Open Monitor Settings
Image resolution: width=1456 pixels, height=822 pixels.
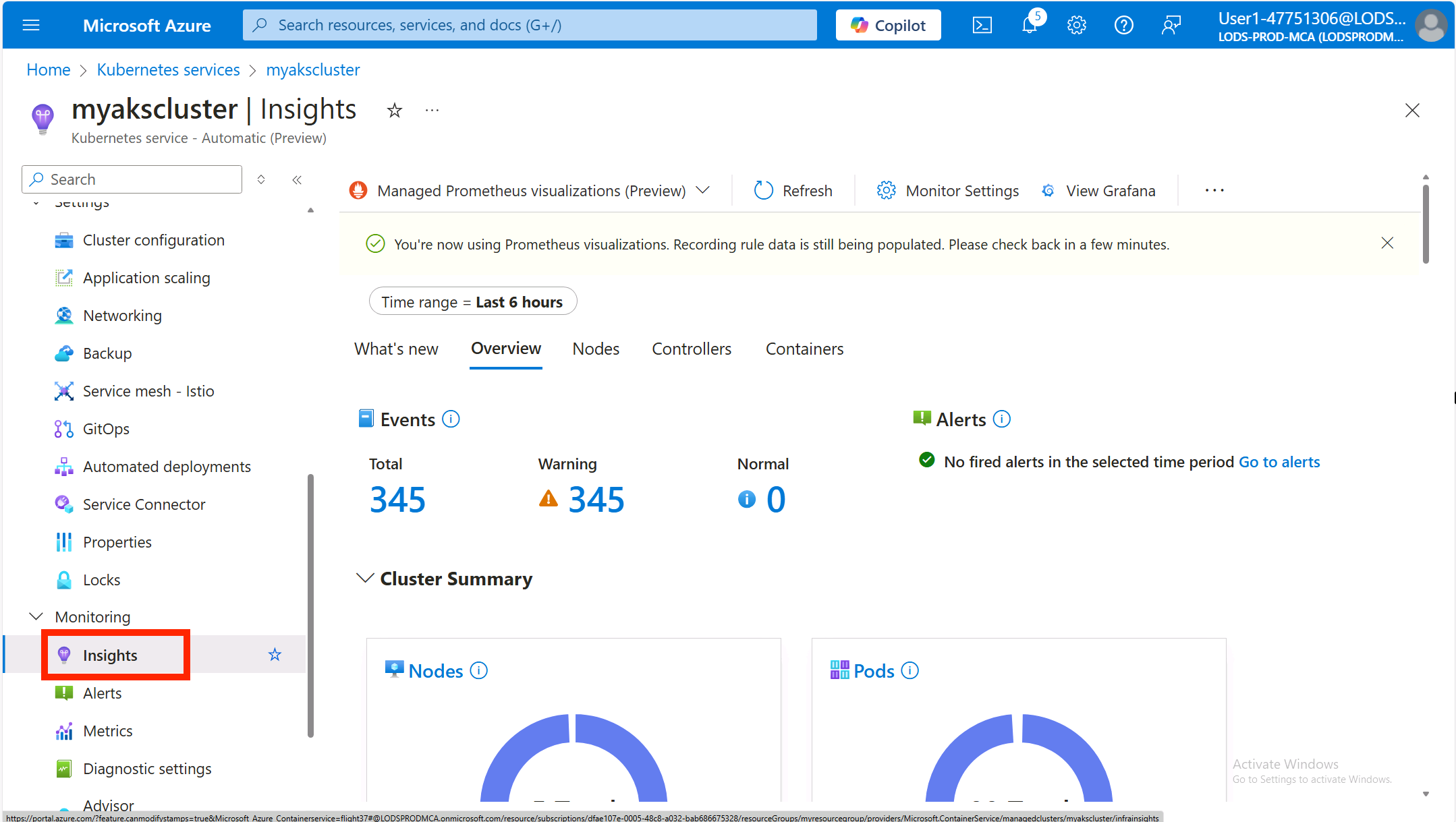(948, 191)
